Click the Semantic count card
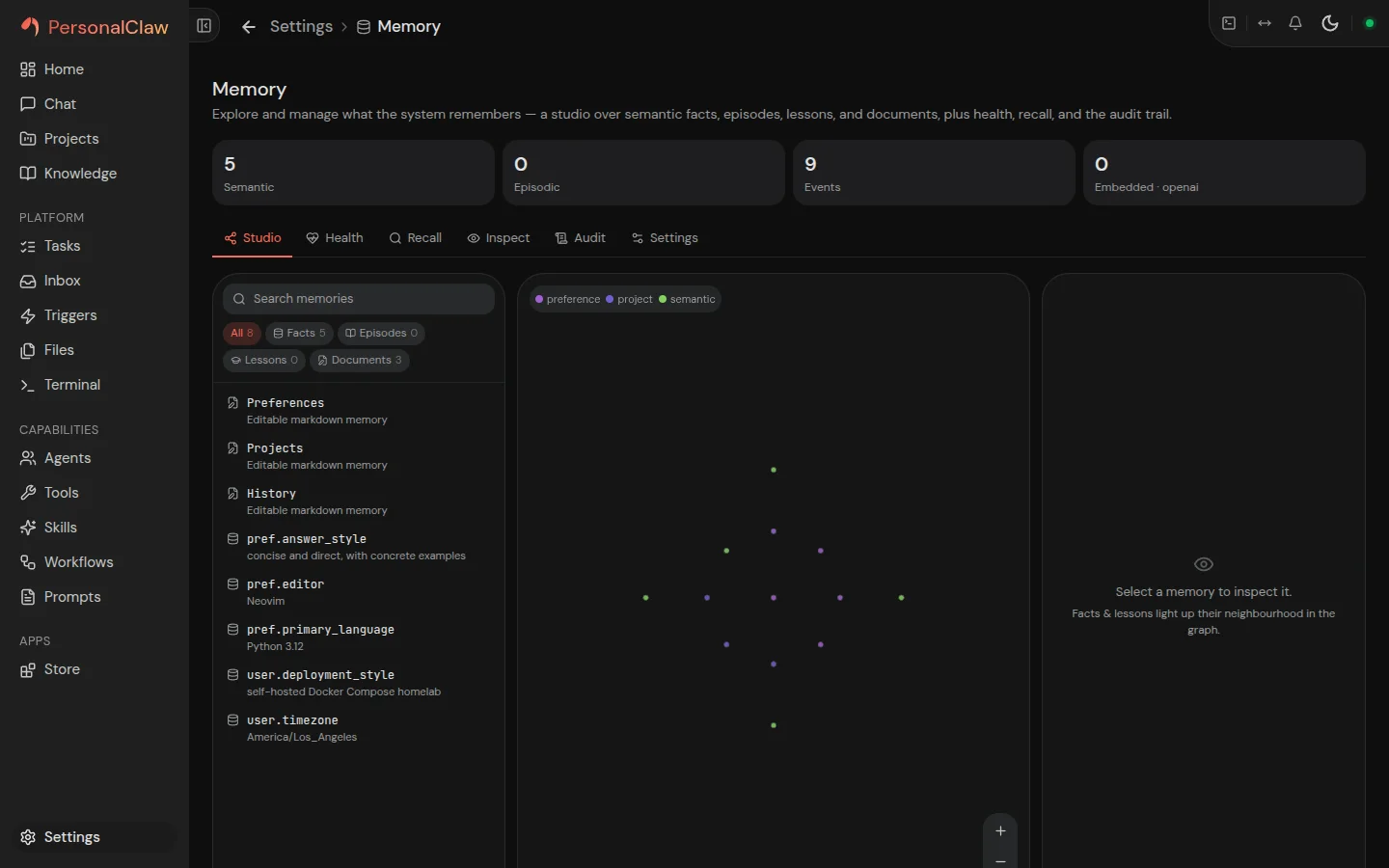 coord(353,173)
